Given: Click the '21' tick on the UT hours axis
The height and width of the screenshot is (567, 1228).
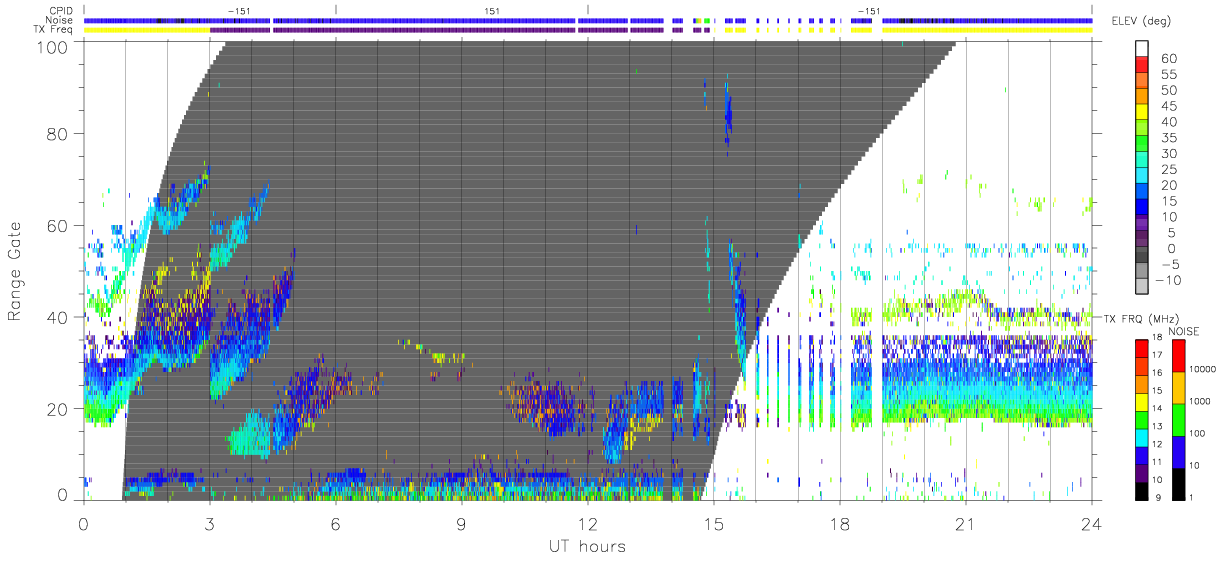Looking at the screenshot, I should [966, 523].
